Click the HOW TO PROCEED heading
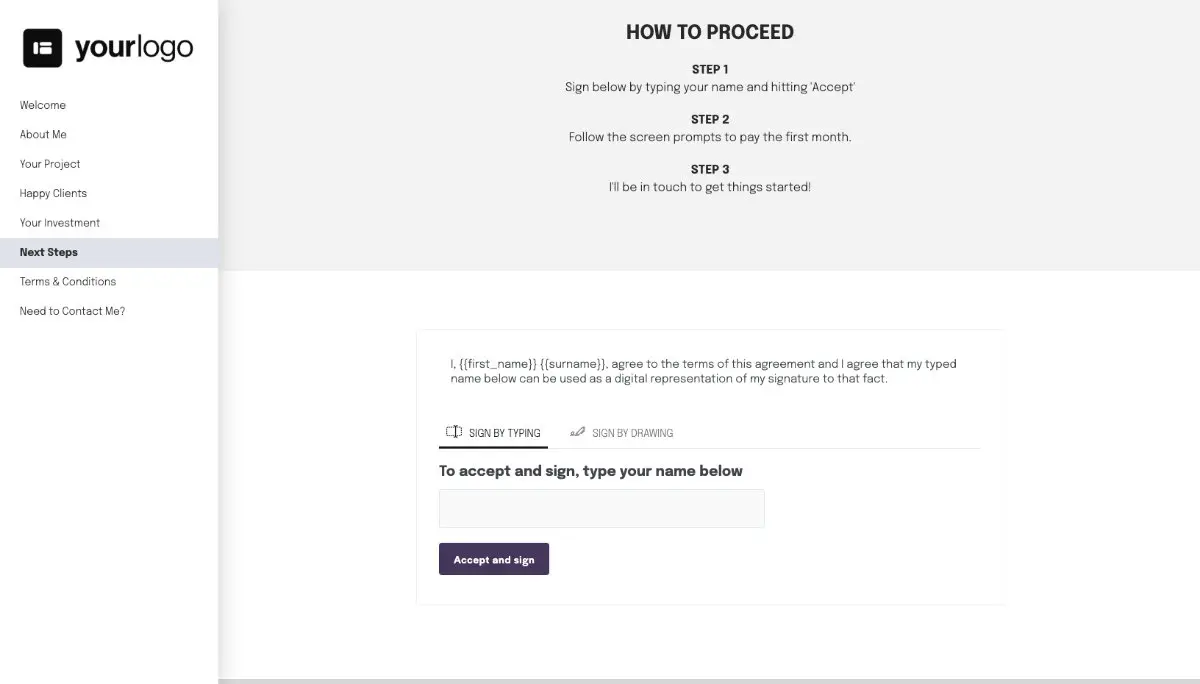Screen dimensions: 1200x684 (x=709, y=32)
